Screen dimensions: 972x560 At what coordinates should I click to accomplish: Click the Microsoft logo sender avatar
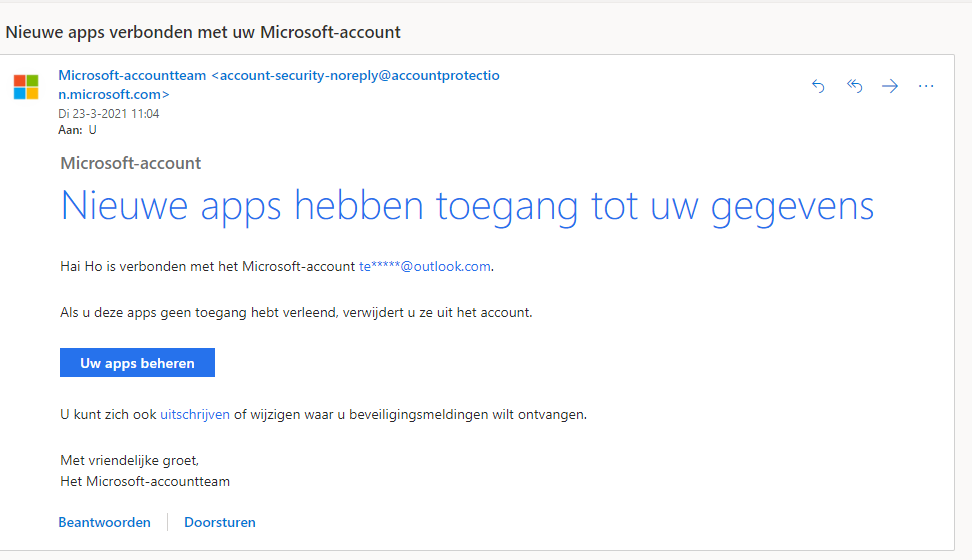click(26, 87)
